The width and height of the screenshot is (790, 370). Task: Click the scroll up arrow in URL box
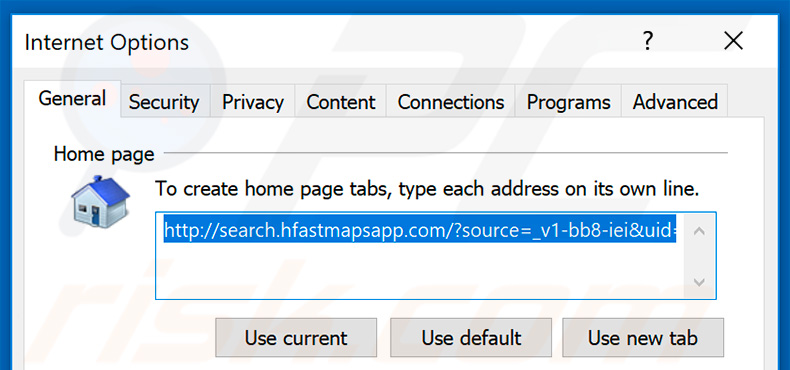699,232
